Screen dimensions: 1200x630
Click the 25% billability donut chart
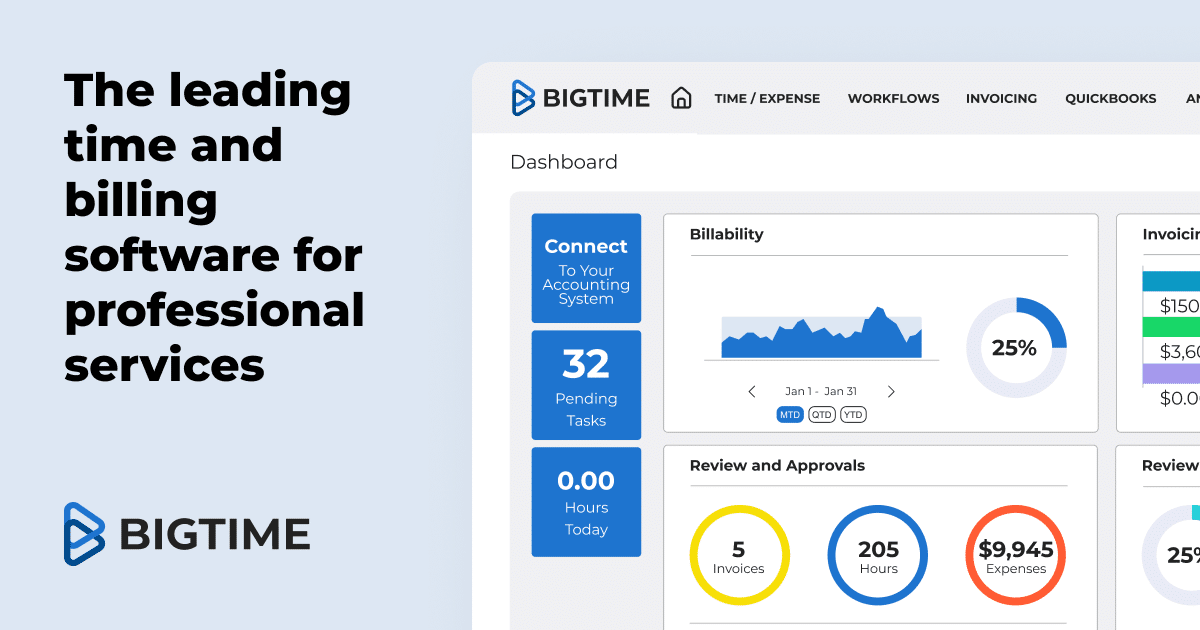coord(1016,348)
